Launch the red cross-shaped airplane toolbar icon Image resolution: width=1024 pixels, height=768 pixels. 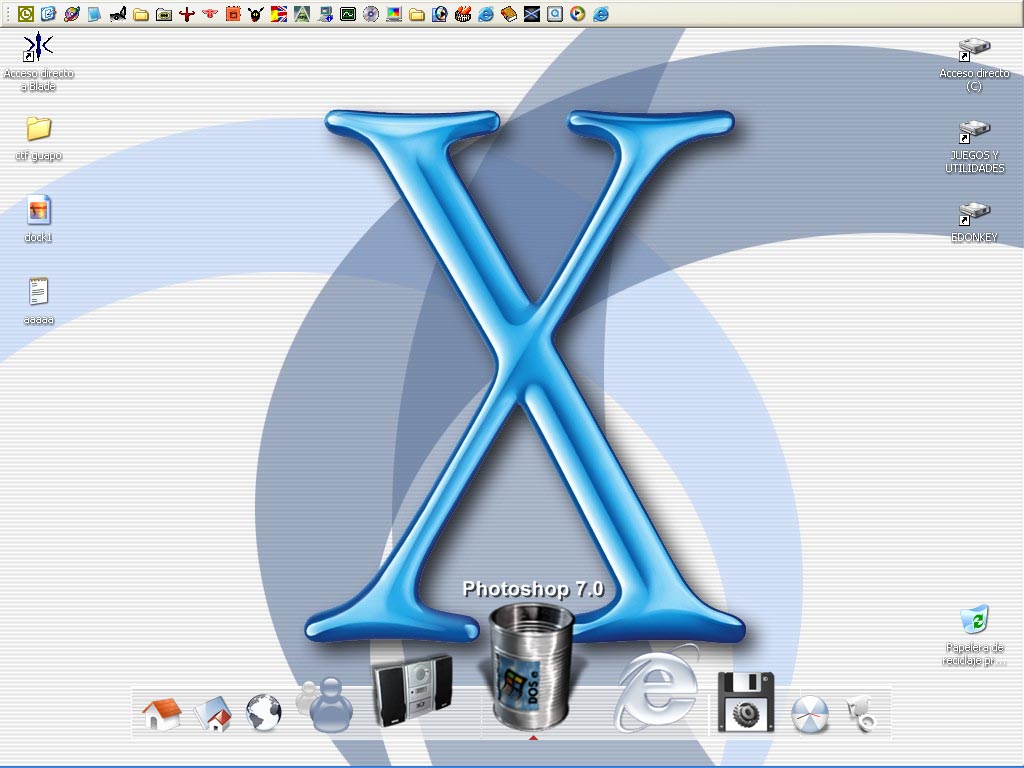(x=187, y=14)
